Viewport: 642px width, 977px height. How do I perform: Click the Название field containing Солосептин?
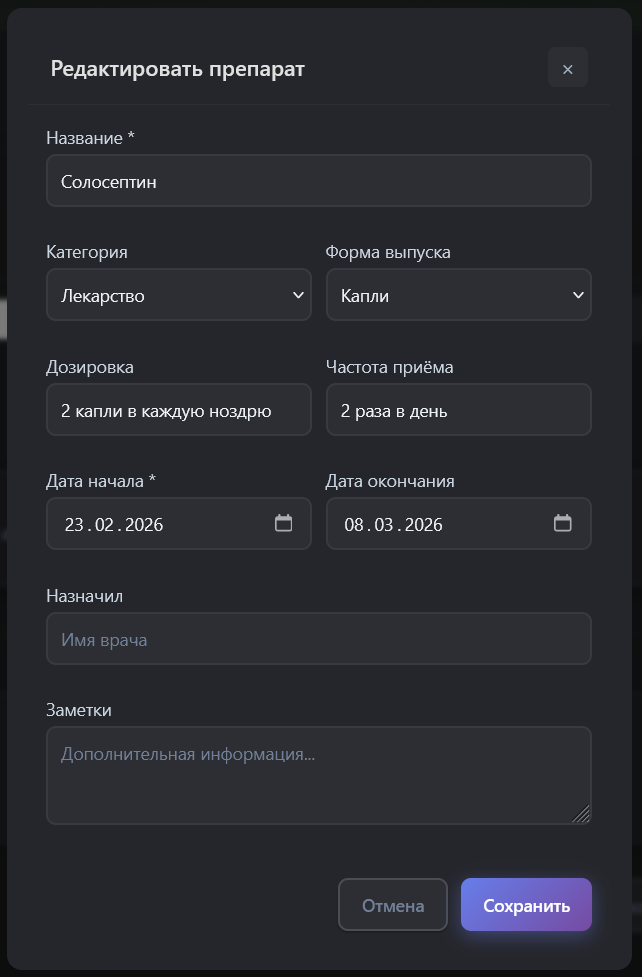318,181
